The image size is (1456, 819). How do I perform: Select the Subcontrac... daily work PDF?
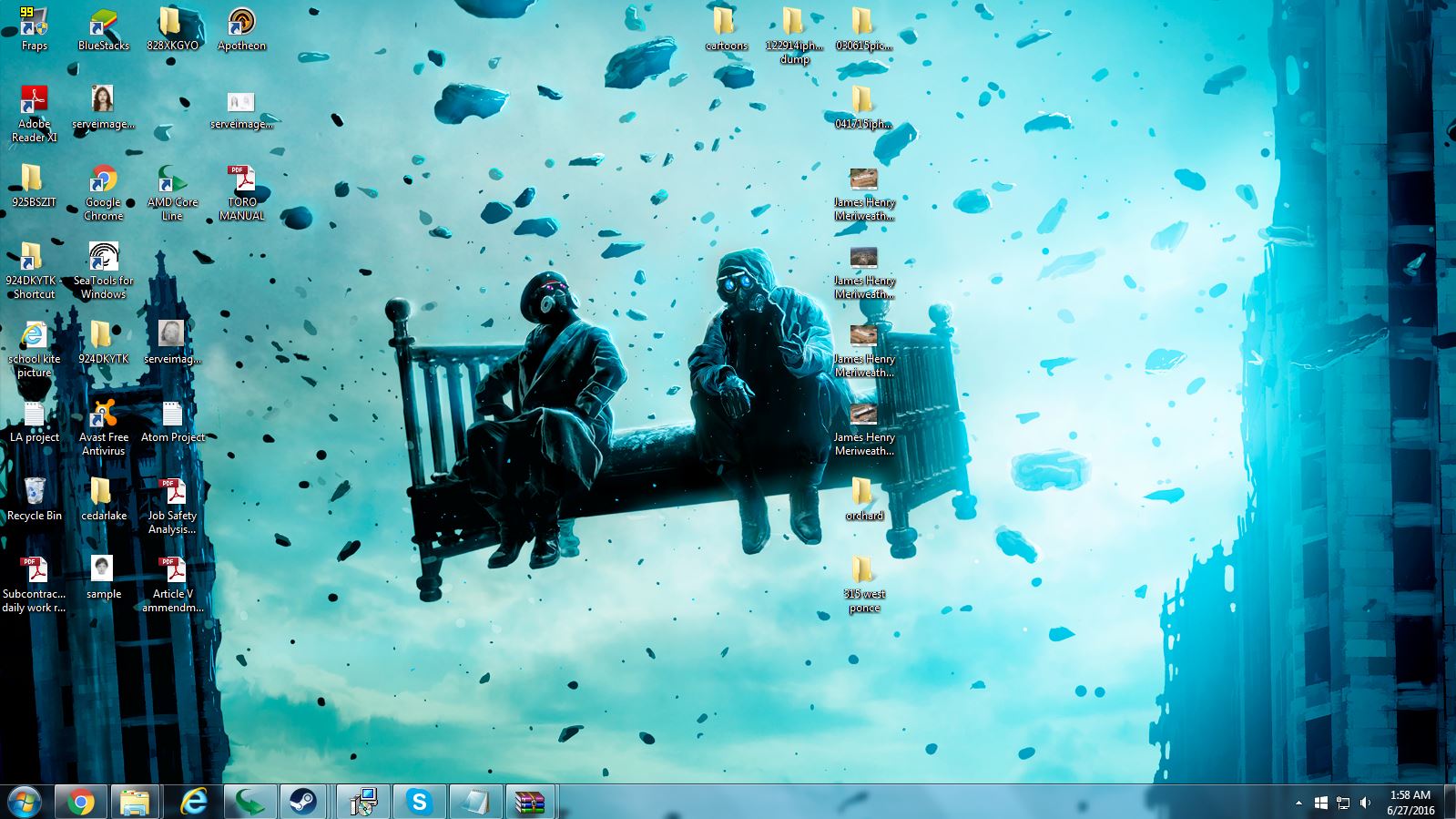coord(34,584)
